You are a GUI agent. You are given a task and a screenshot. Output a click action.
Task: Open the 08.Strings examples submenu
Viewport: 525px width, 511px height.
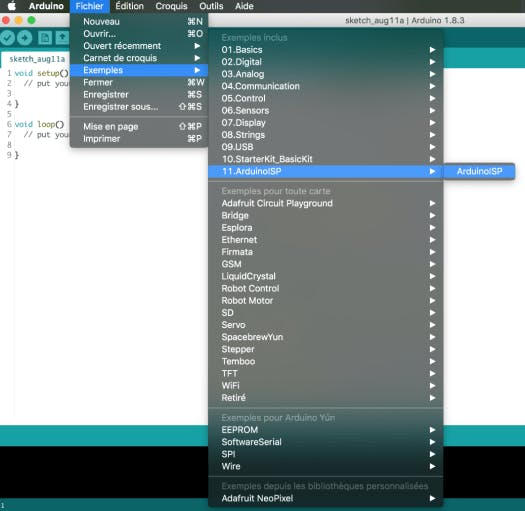(x=325, y=135)
